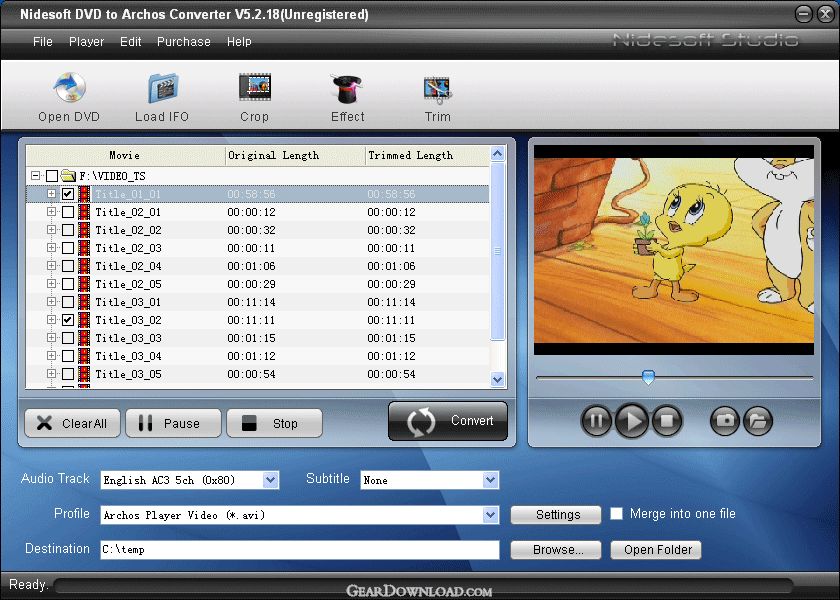Open the Audio Track dropdown
This screenshot has height=600, width=840.
coord(271,480)
